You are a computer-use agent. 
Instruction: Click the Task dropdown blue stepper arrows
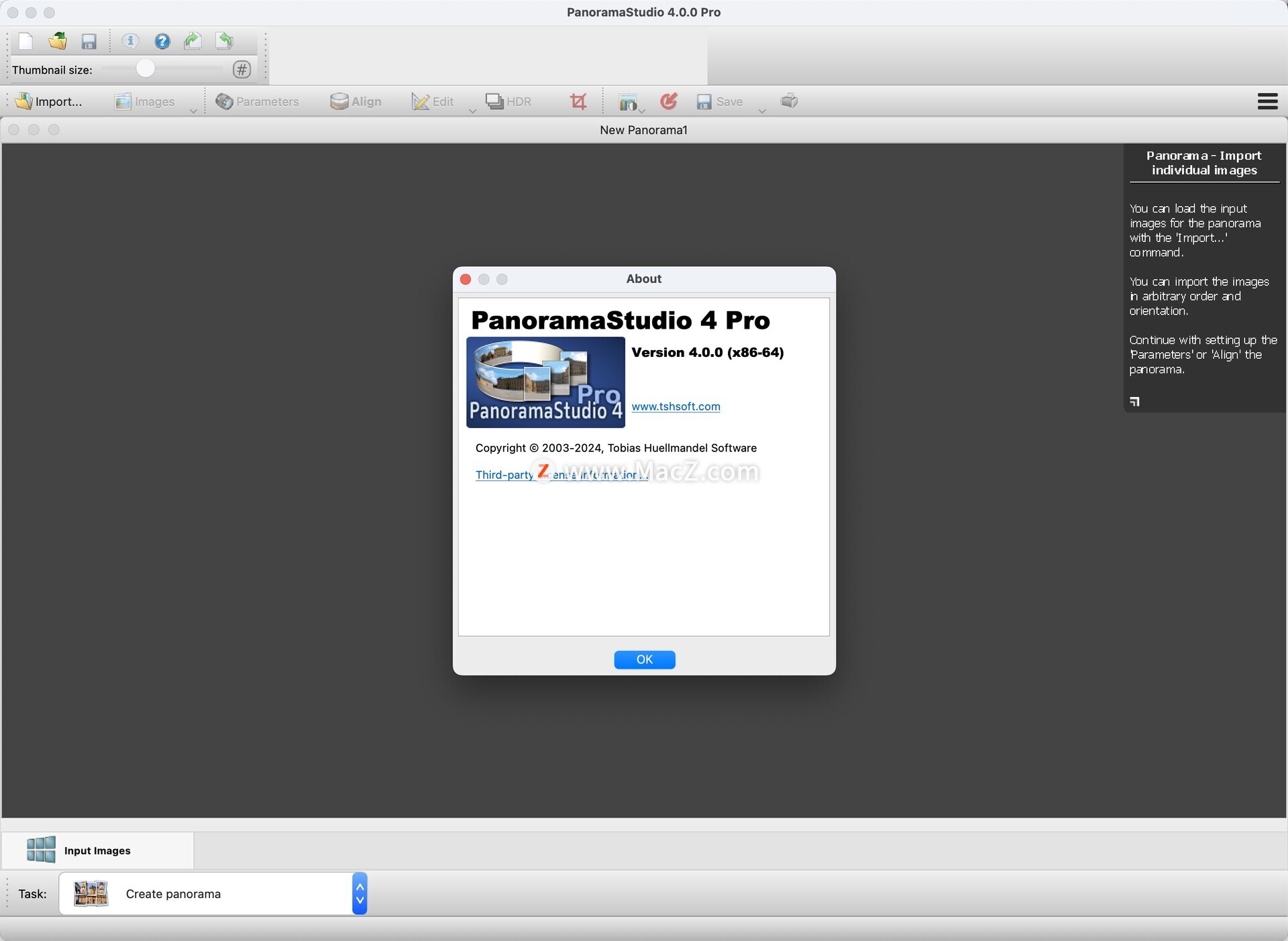(x=360, y=893)
